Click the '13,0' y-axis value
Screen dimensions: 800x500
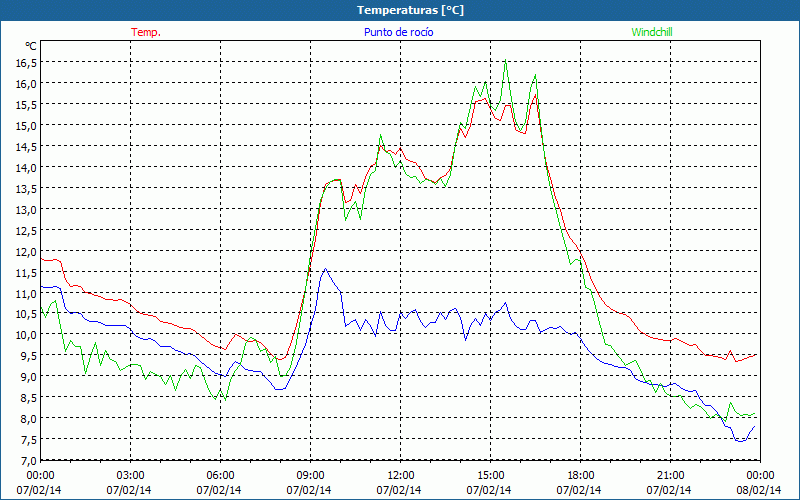(x=27, y=209)
